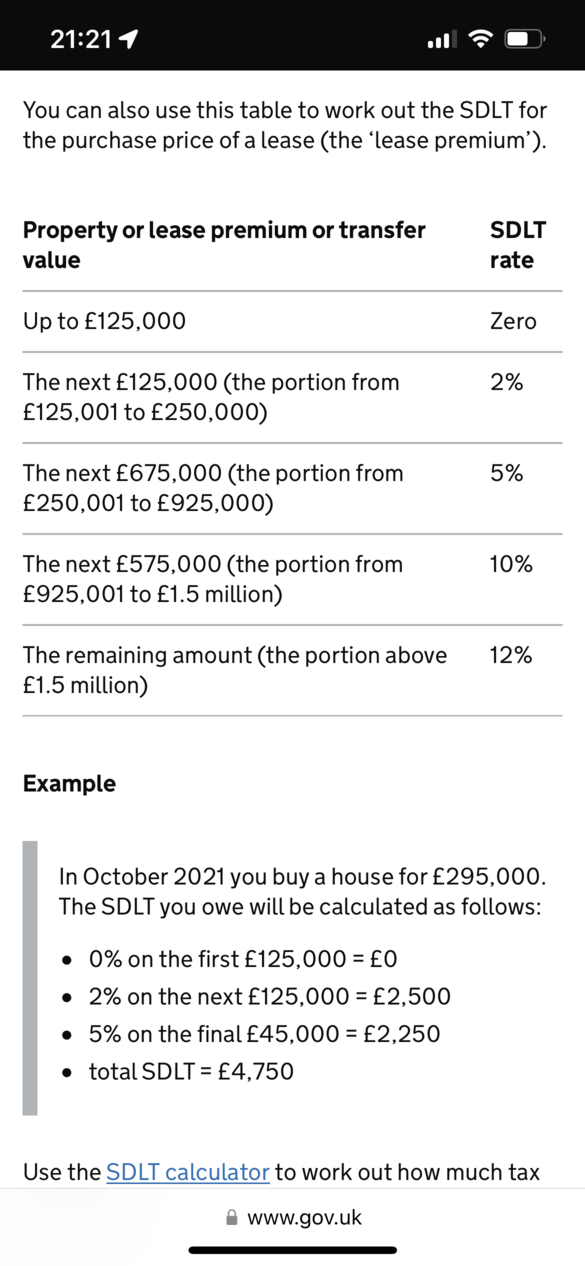
Task: Tap the www.gov.uk address bar
Action: coord(293,1217)
